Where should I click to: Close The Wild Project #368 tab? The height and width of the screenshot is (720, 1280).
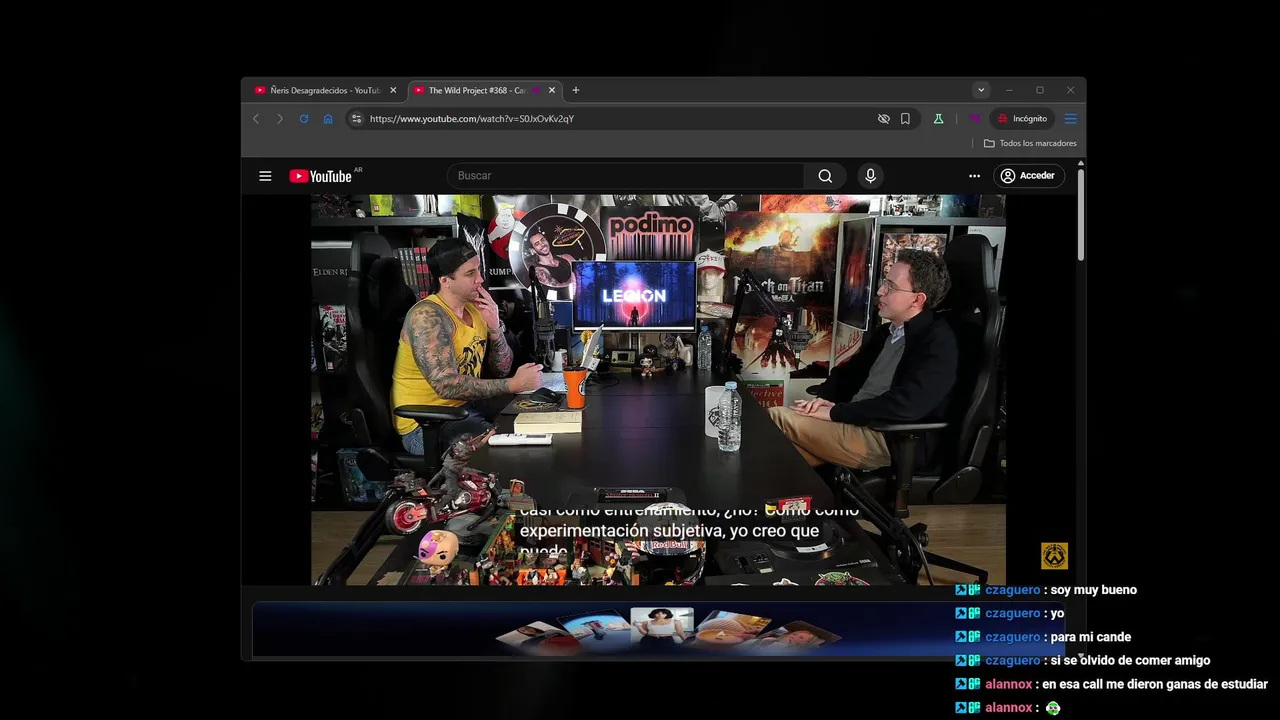552,90
